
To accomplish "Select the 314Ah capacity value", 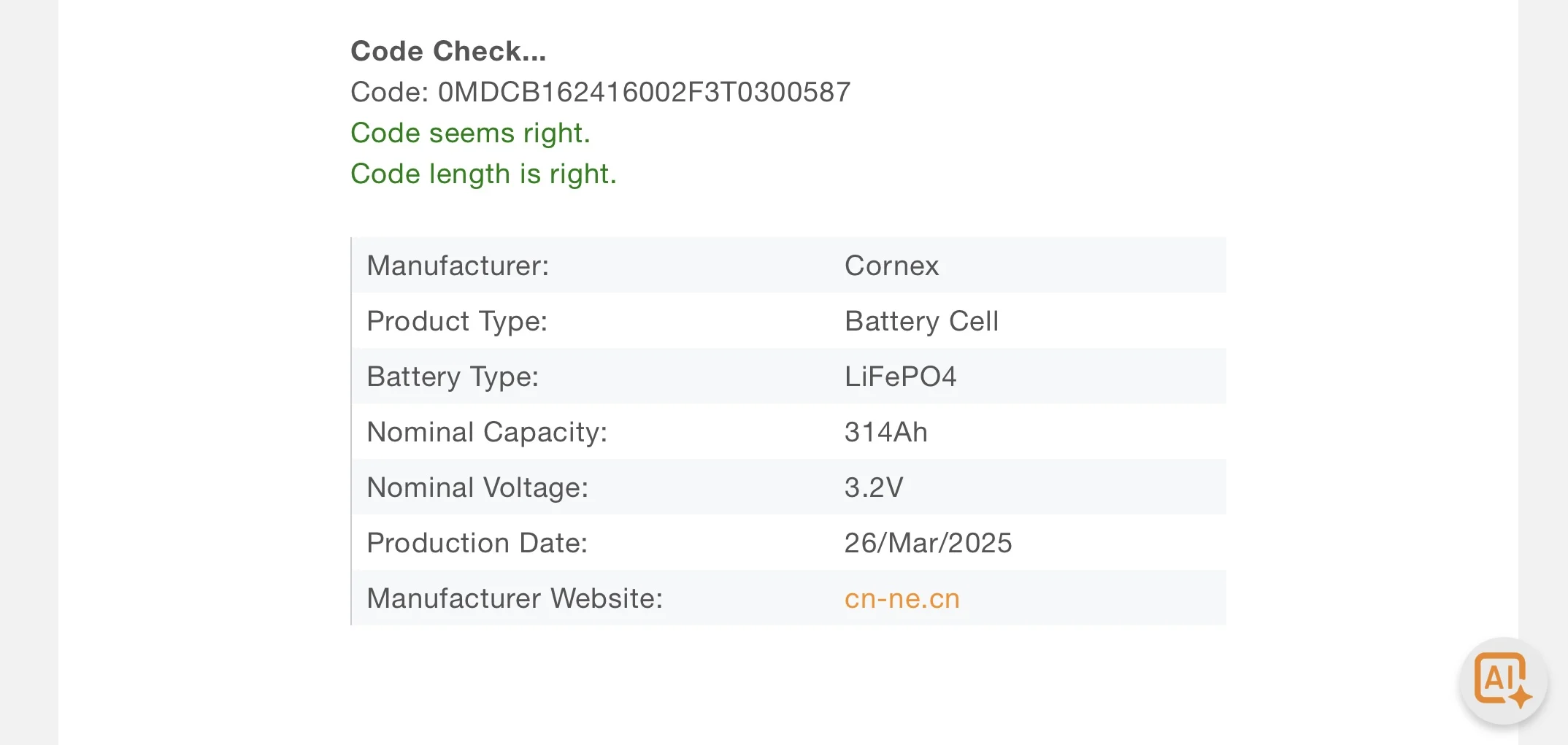I will 885,432.
